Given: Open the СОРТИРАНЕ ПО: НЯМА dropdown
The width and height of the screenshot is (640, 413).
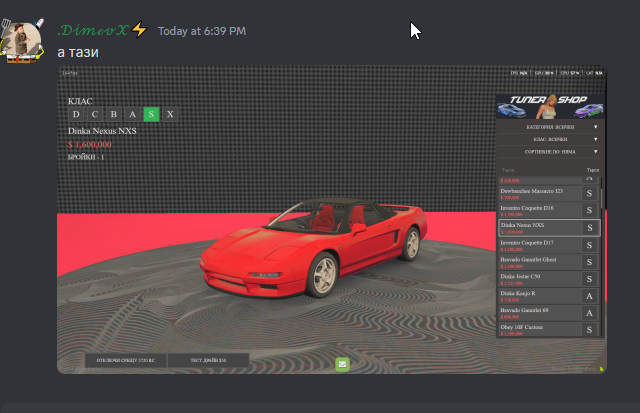Looking at the screenshot, I should [x=550, y=151].
